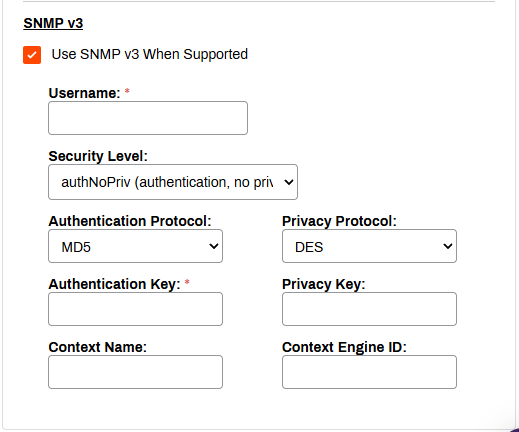519x432 pixels.
Task: Open the Privacy Protocol dropdown set to DES
Action: point(369,246)
